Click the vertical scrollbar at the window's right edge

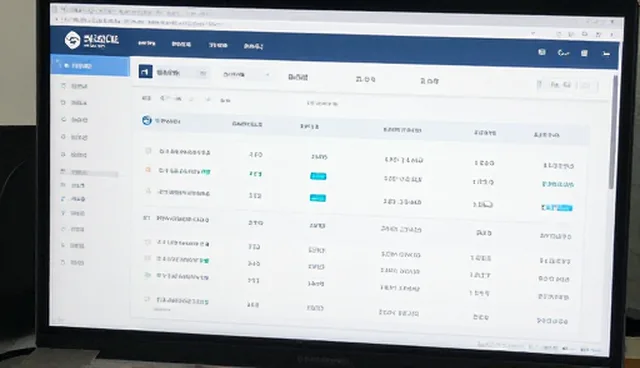(x=612, y=131)
